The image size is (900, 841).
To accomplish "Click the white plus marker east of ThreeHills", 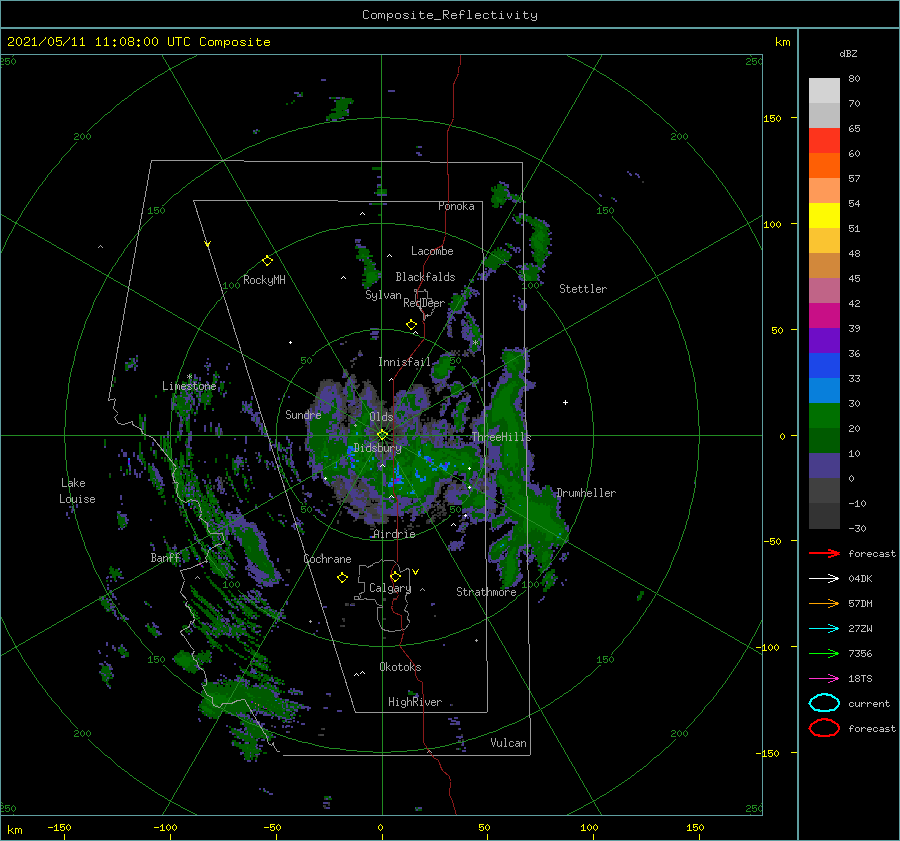I will pos(565,402).
